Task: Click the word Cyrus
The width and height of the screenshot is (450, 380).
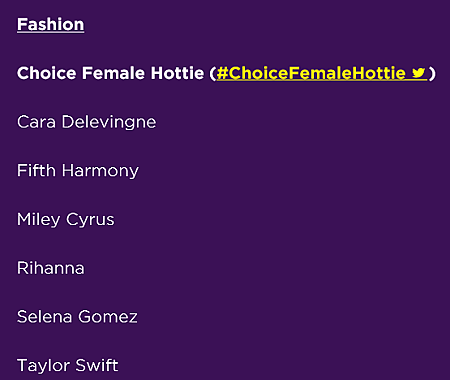Action: 90,219
